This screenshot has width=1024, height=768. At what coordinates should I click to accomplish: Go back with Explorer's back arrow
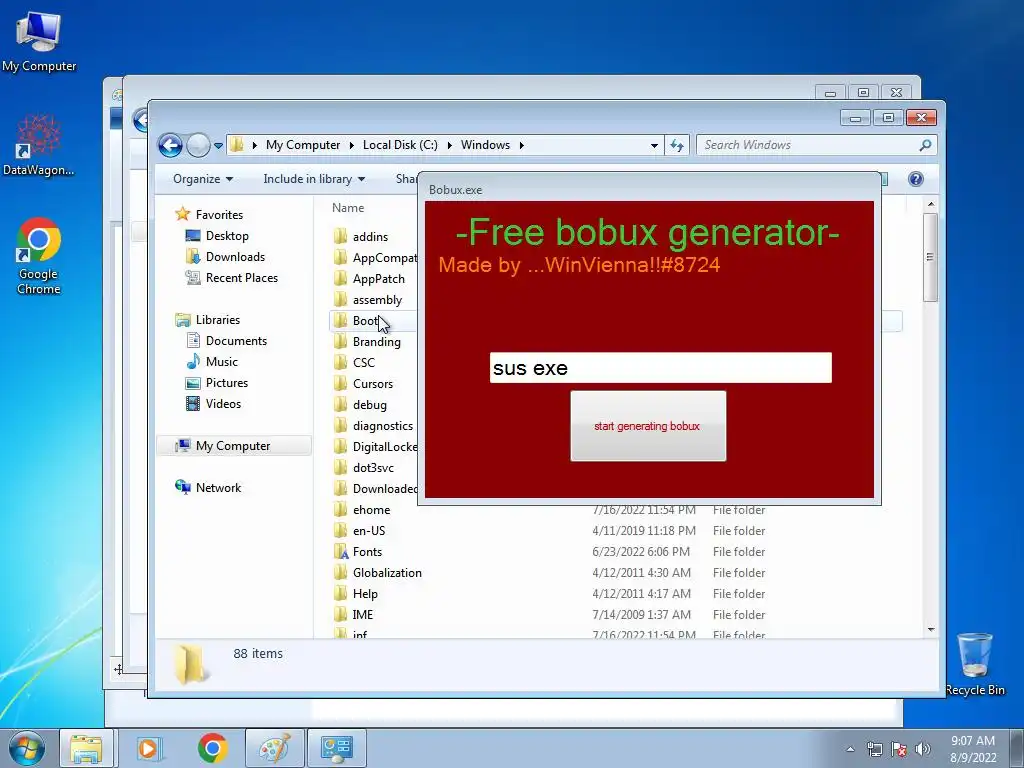coord(170,145)
